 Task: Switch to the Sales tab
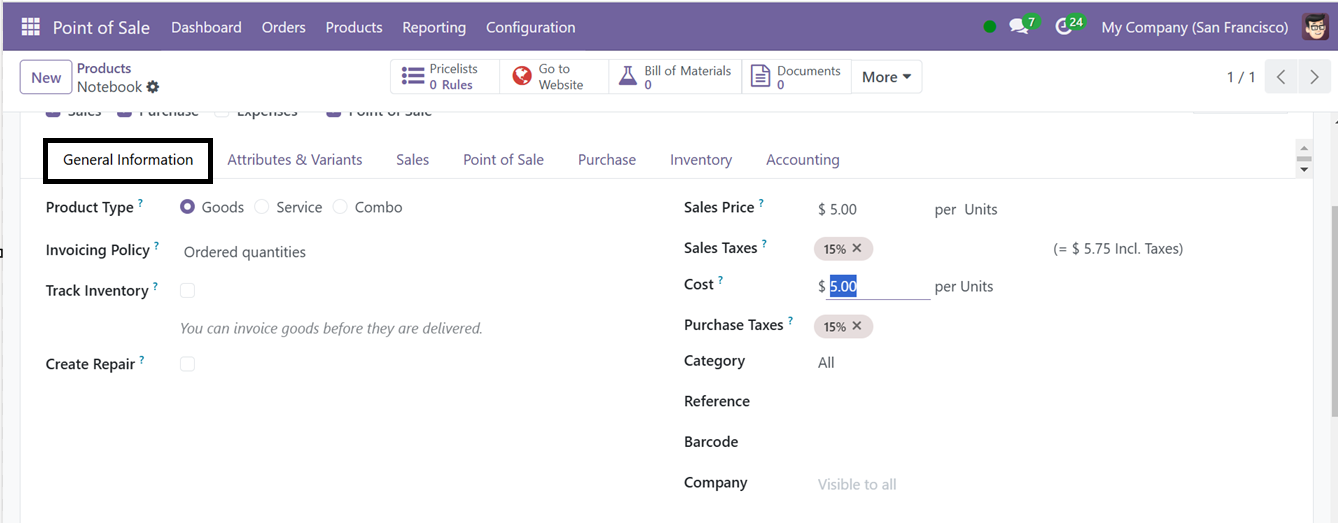coord(412,160)
